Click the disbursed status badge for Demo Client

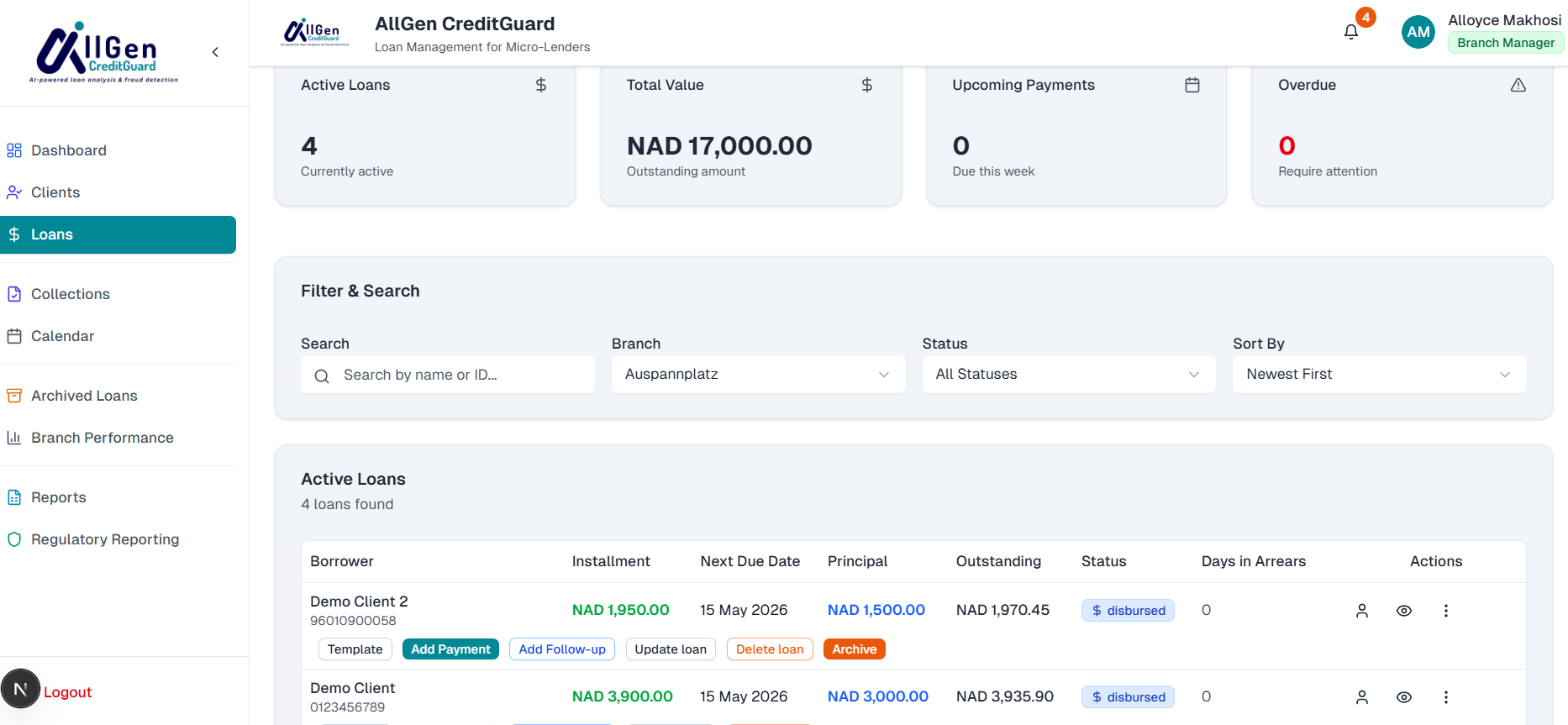coord(1128,697)
